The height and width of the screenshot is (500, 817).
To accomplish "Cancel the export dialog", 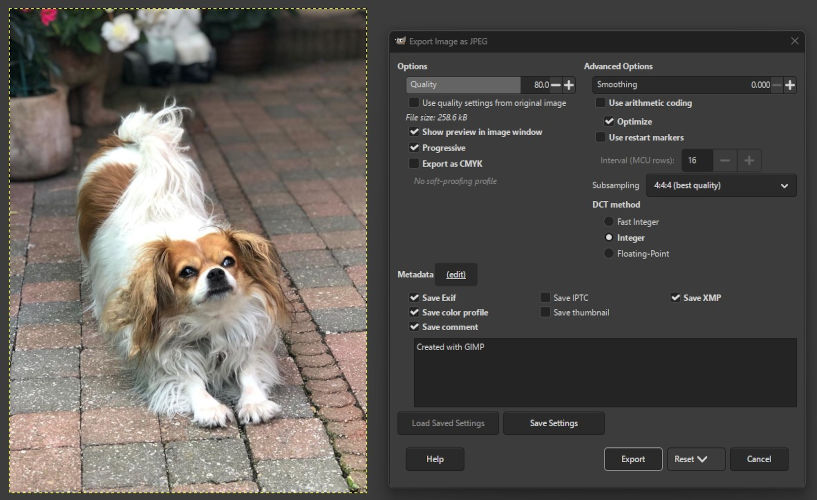I will point(759,459).
